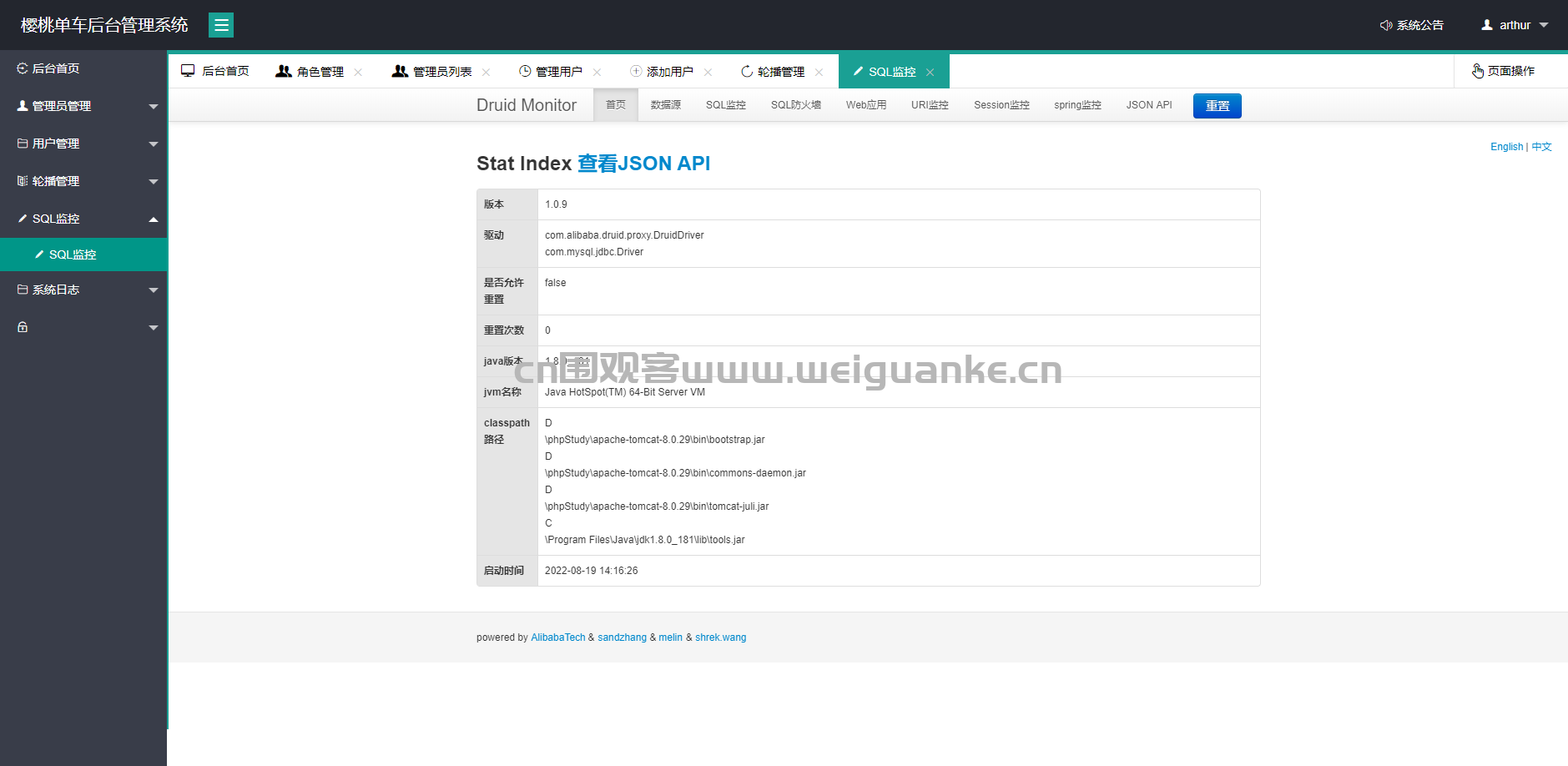The width and height of the screenshot is (1568, 766).
Task: Expand 管理员管理 sidebar arrow
Action: click(154, 107)
